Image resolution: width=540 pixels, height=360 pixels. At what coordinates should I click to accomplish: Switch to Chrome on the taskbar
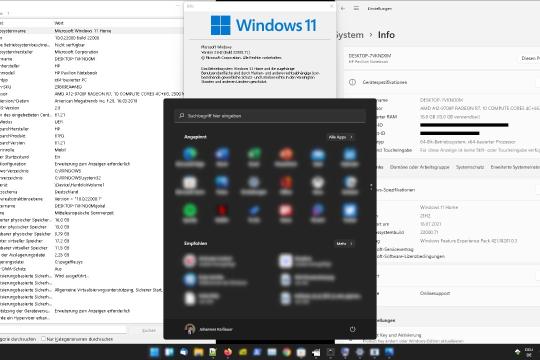click(x=286, y=352)
